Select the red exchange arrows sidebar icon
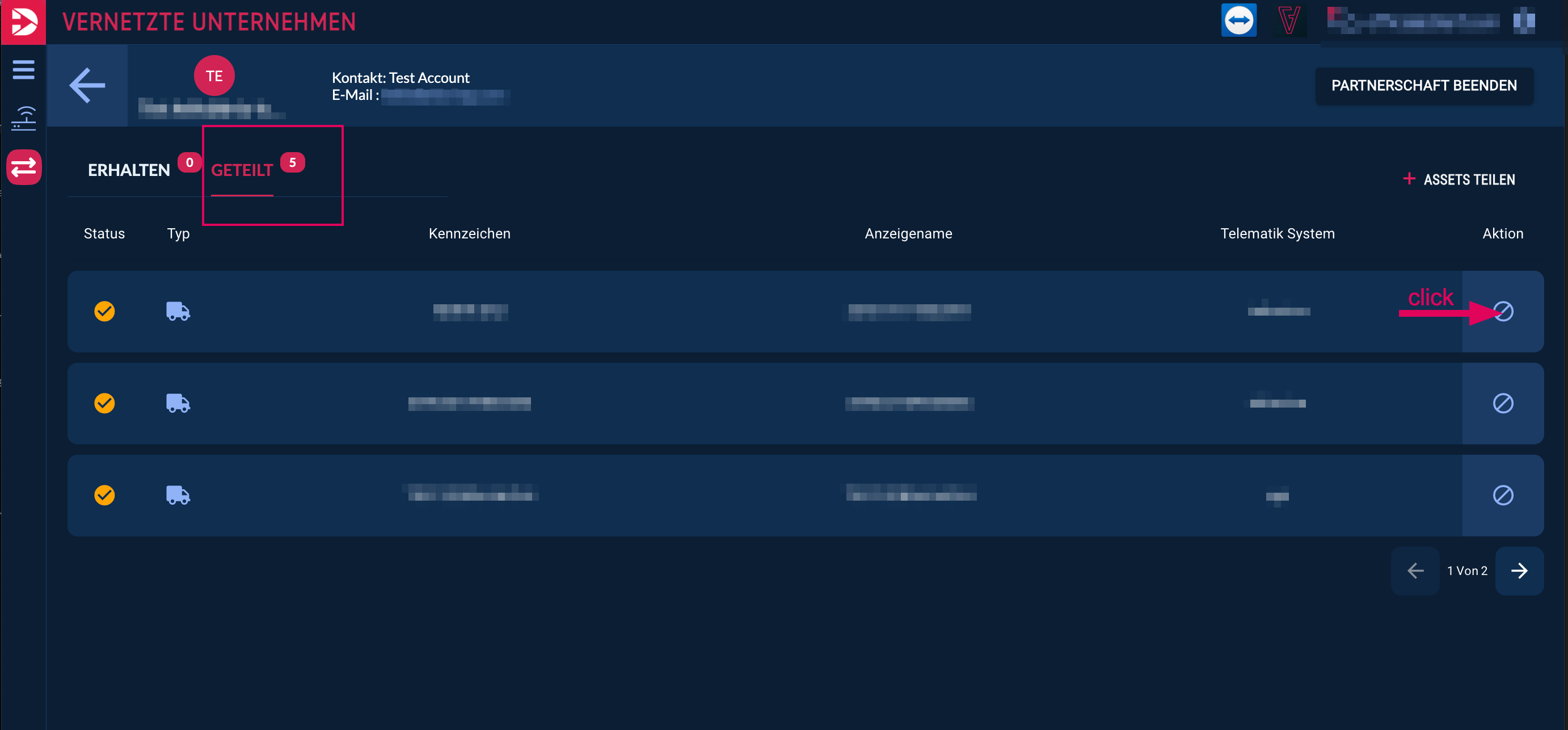Screen dimensions: 1568x730 coord(24,167)
